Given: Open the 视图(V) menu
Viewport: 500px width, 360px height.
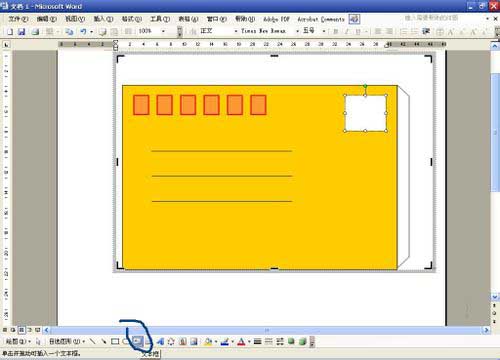Looking at the screenshot, I should click(x=75, y=19).
